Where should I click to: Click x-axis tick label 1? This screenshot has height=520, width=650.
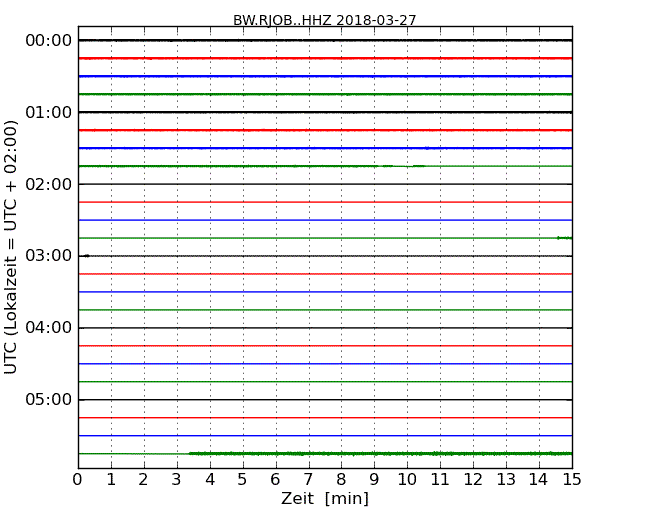coord(111,480)
